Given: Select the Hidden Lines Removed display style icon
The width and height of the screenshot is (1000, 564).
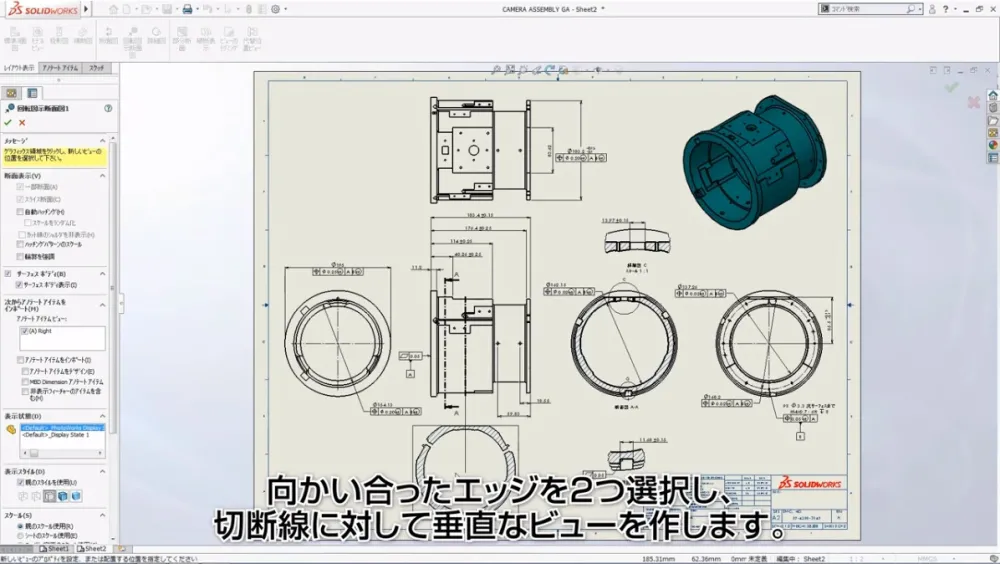Looking at the screenshot, I should pyautogui.click(x=49, y=496).
